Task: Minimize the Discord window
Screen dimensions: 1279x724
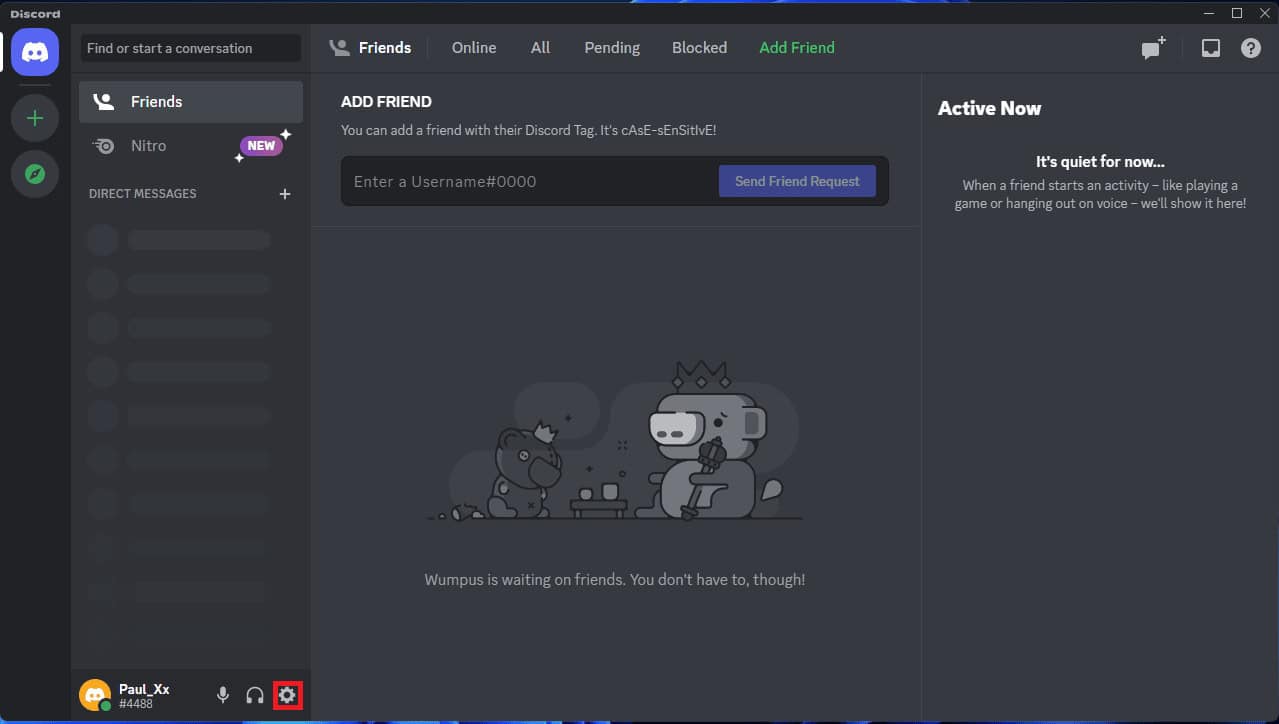Action: point(1211,13)
